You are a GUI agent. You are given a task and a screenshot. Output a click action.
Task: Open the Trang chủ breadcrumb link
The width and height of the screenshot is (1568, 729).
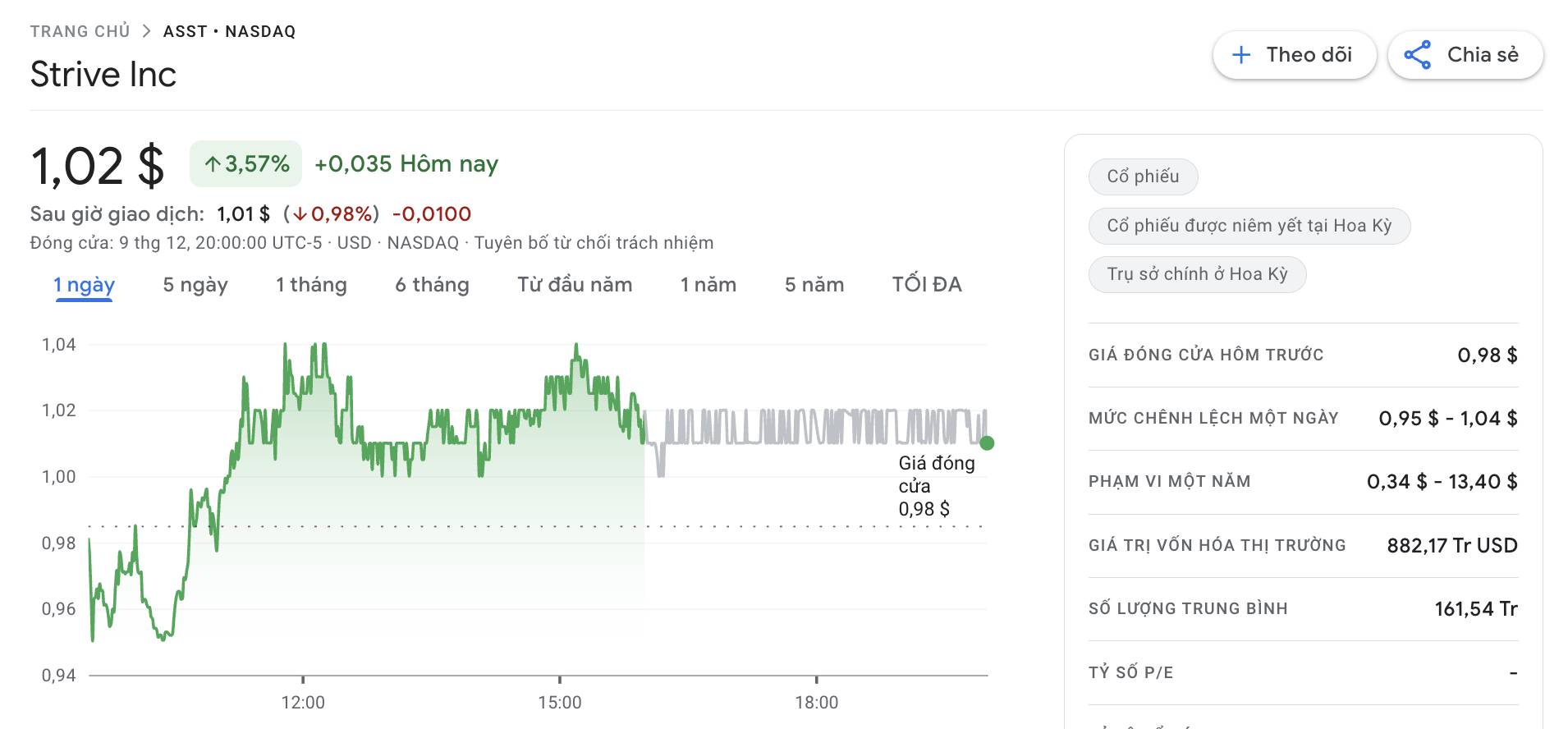[x=80, y=31]
